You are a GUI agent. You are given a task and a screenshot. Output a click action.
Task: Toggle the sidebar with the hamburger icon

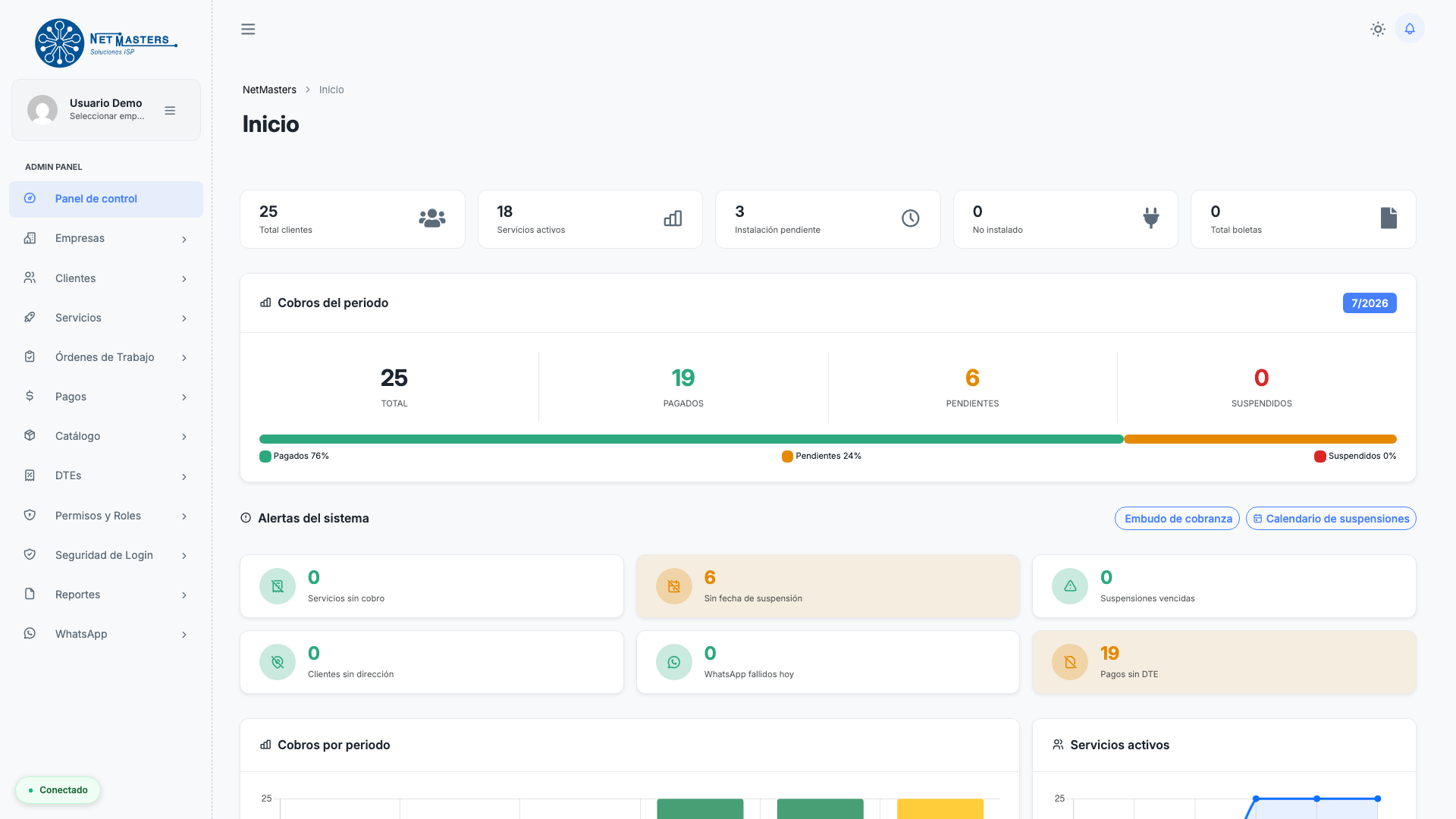tap(248, 29)
